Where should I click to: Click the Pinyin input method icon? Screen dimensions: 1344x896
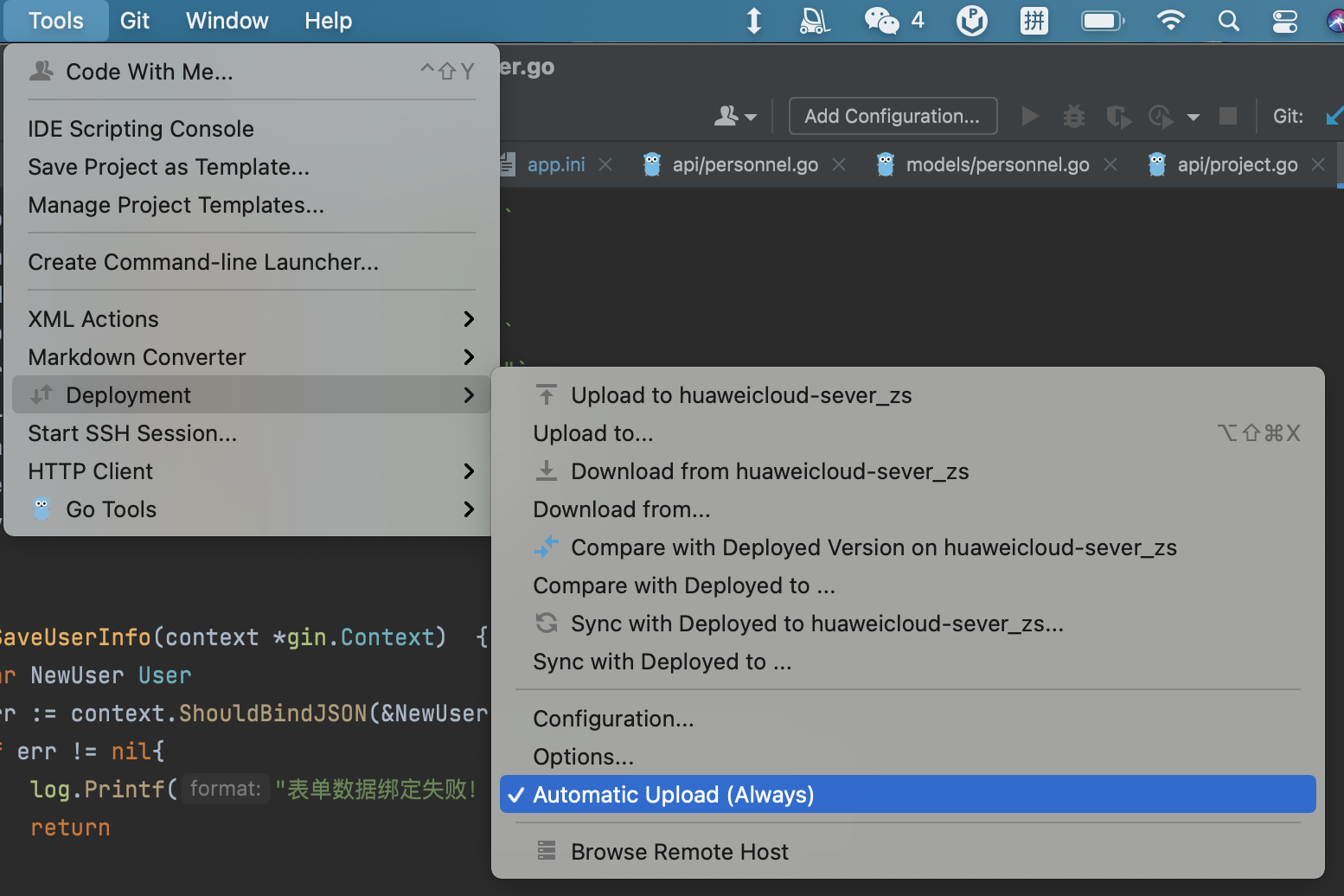(1034, 20)
